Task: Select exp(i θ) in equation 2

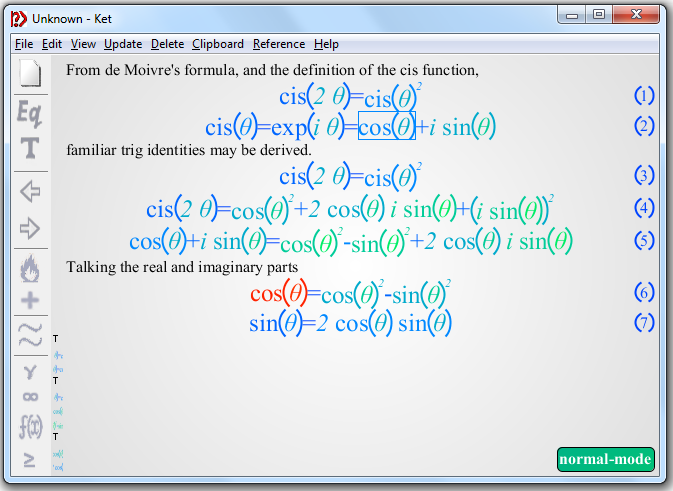Action: point(308,127)
